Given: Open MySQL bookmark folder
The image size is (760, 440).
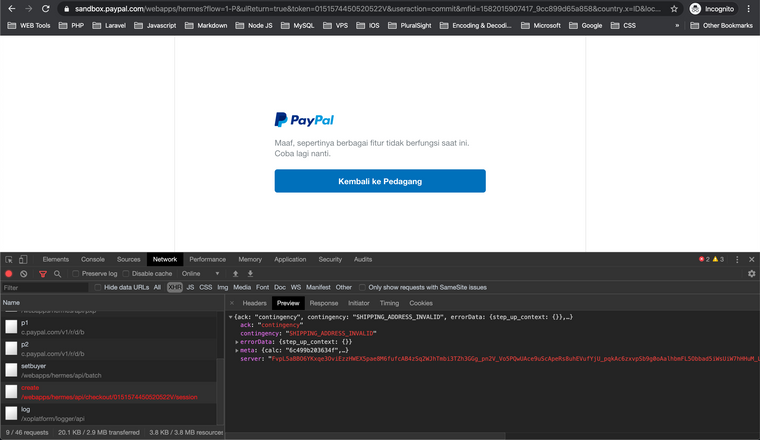Looking at the screenshot, I should 298,25.
